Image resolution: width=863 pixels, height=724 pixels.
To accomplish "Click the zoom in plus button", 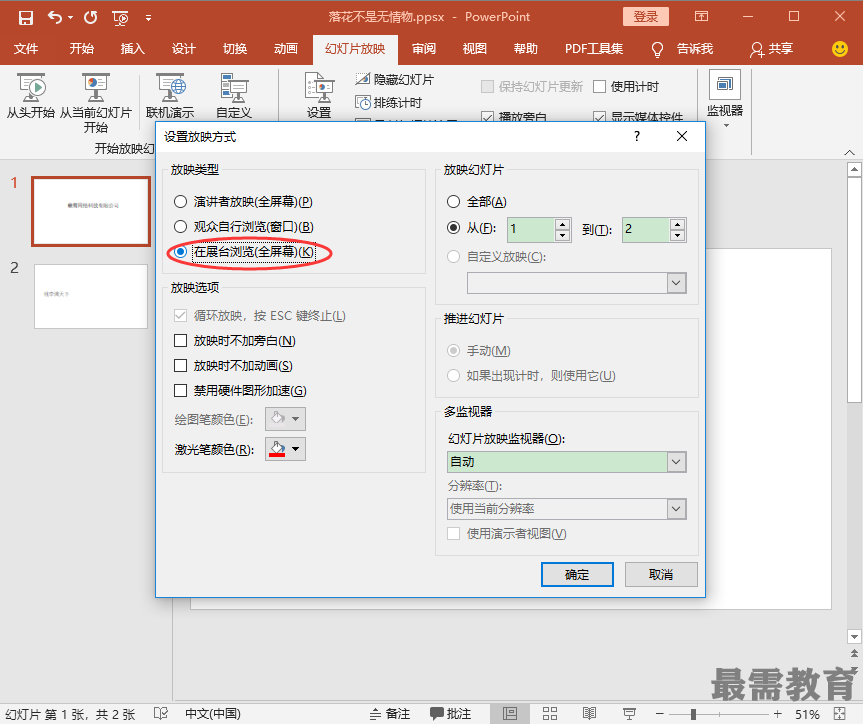I will [778, 714].
